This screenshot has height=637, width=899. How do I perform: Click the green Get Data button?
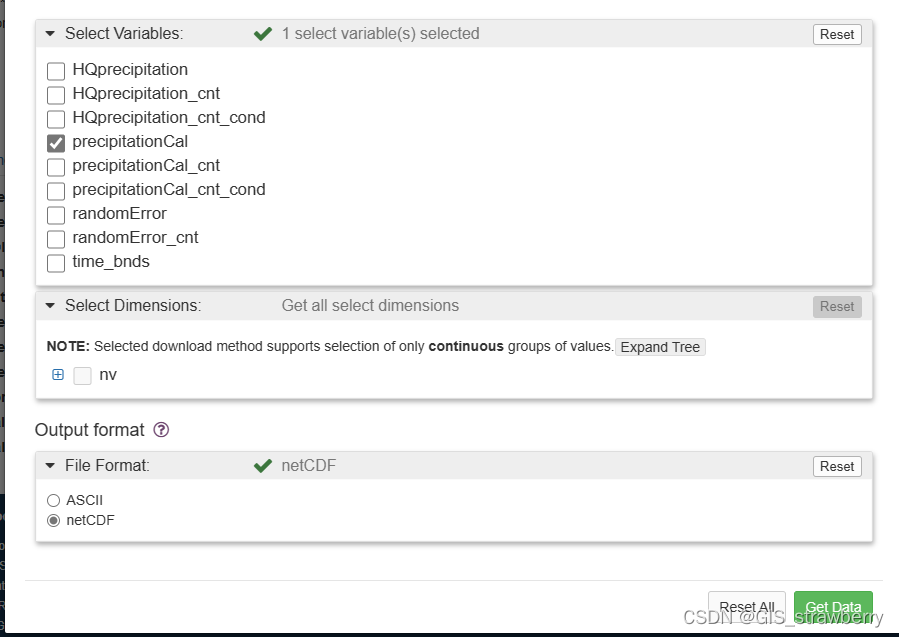point(833,607)
